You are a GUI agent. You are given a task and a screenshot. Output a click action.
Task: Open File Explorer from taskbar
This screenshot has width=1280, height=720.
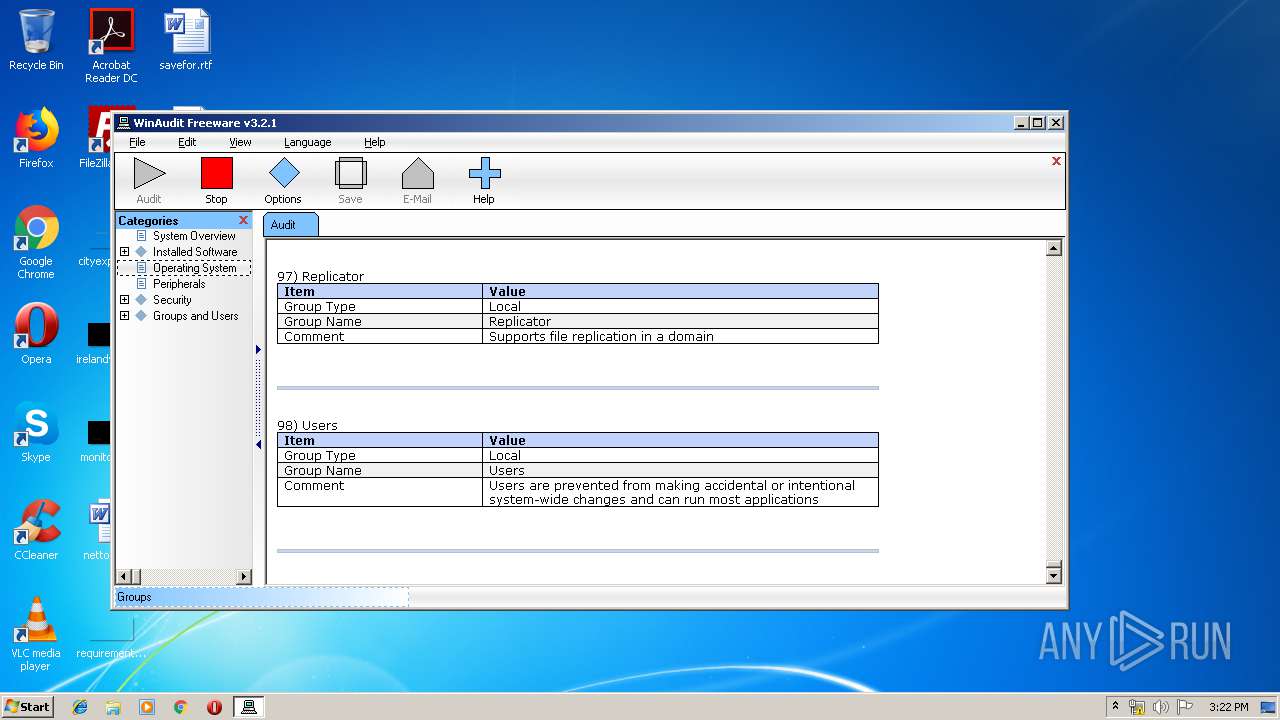[113, 707]
